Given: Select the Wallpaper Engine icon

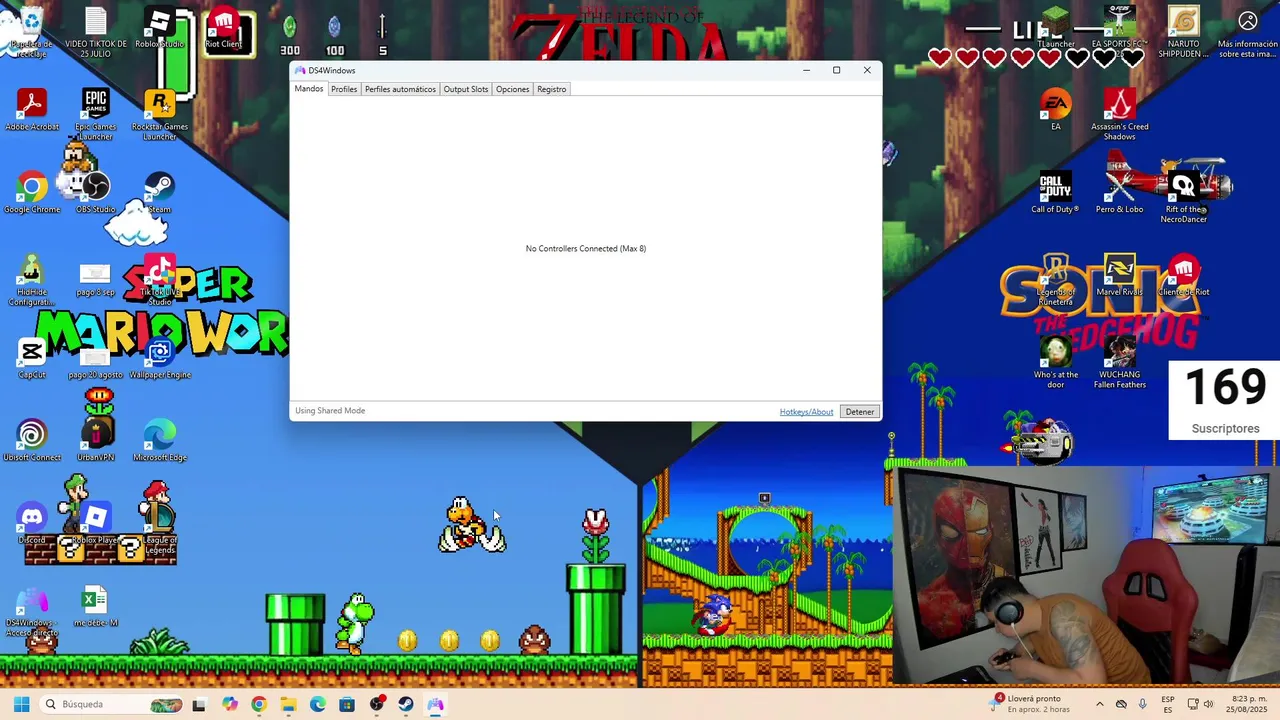Looking at the screenshot, I should point(159,359).
